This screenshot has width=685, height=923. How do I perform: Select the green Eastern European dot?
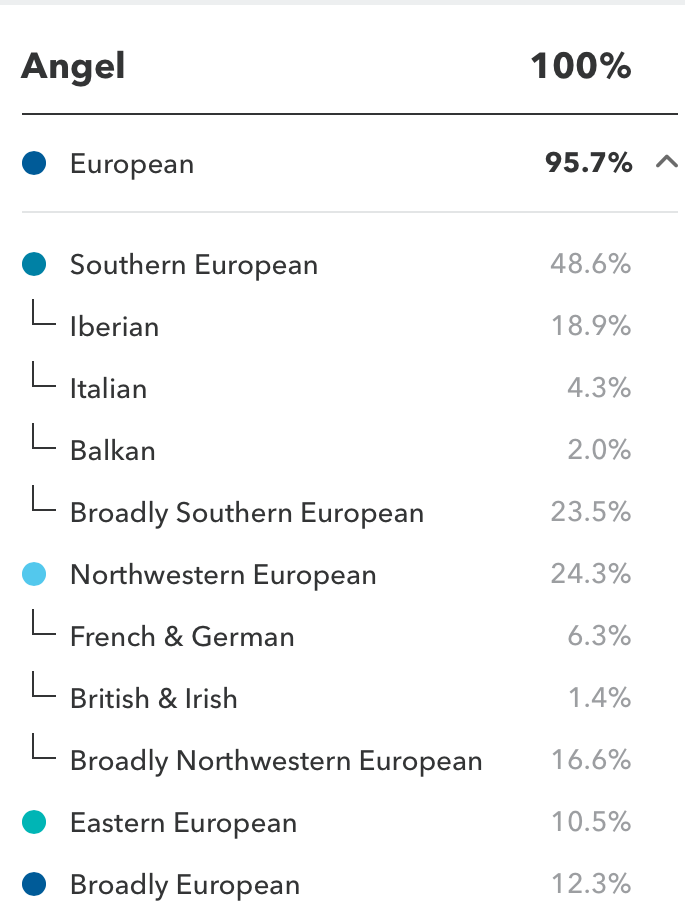[34, 822]
